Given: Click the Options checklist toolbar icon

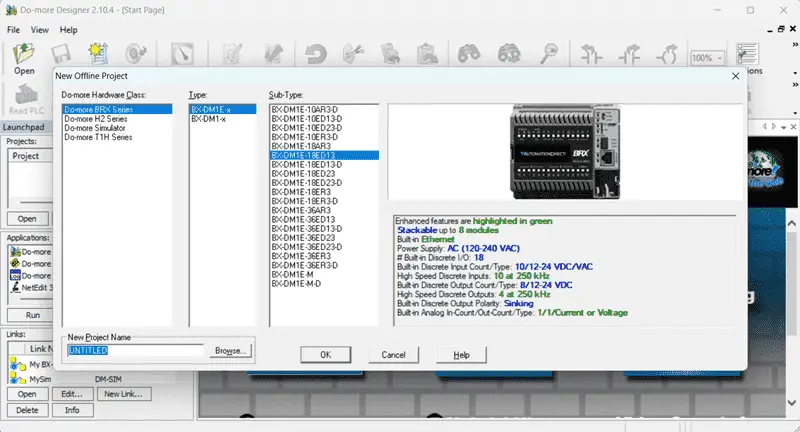Looking at the screenshot, I should 747,54.
